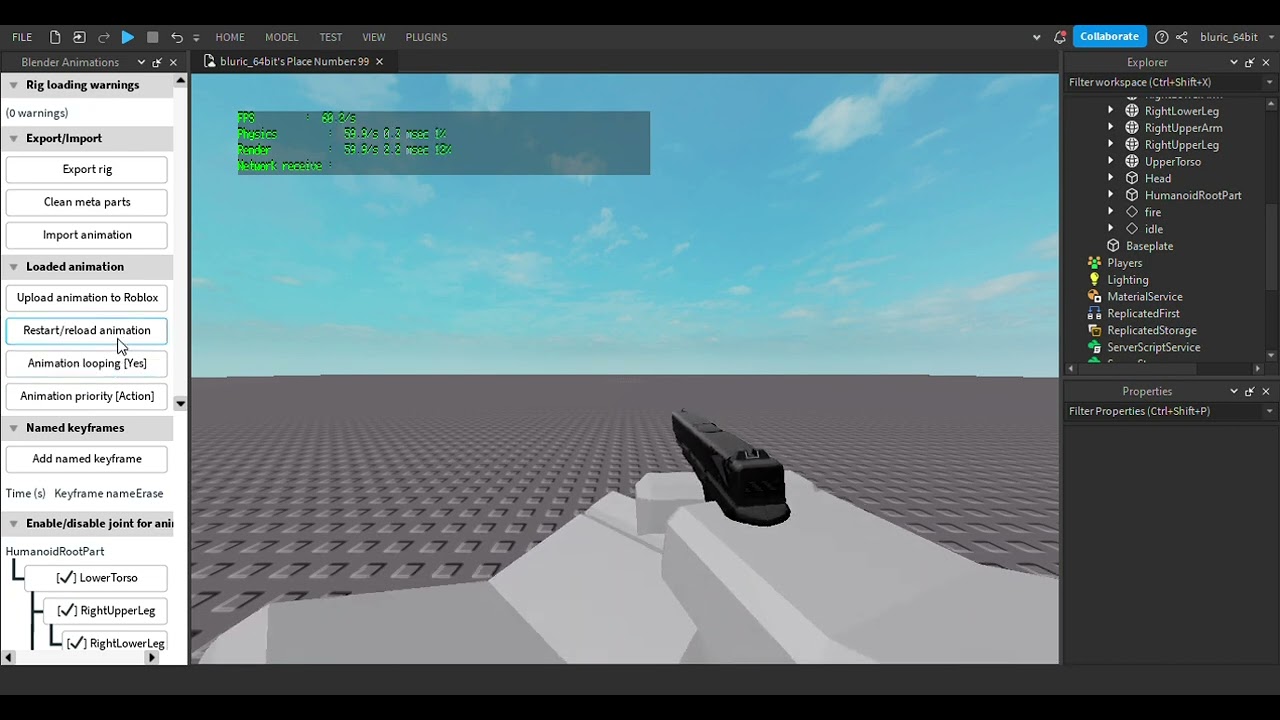The width and height of the screenshot is (1280, 720).
Task: Open the Explorer panel options chevron
Action: (1234, 62)
